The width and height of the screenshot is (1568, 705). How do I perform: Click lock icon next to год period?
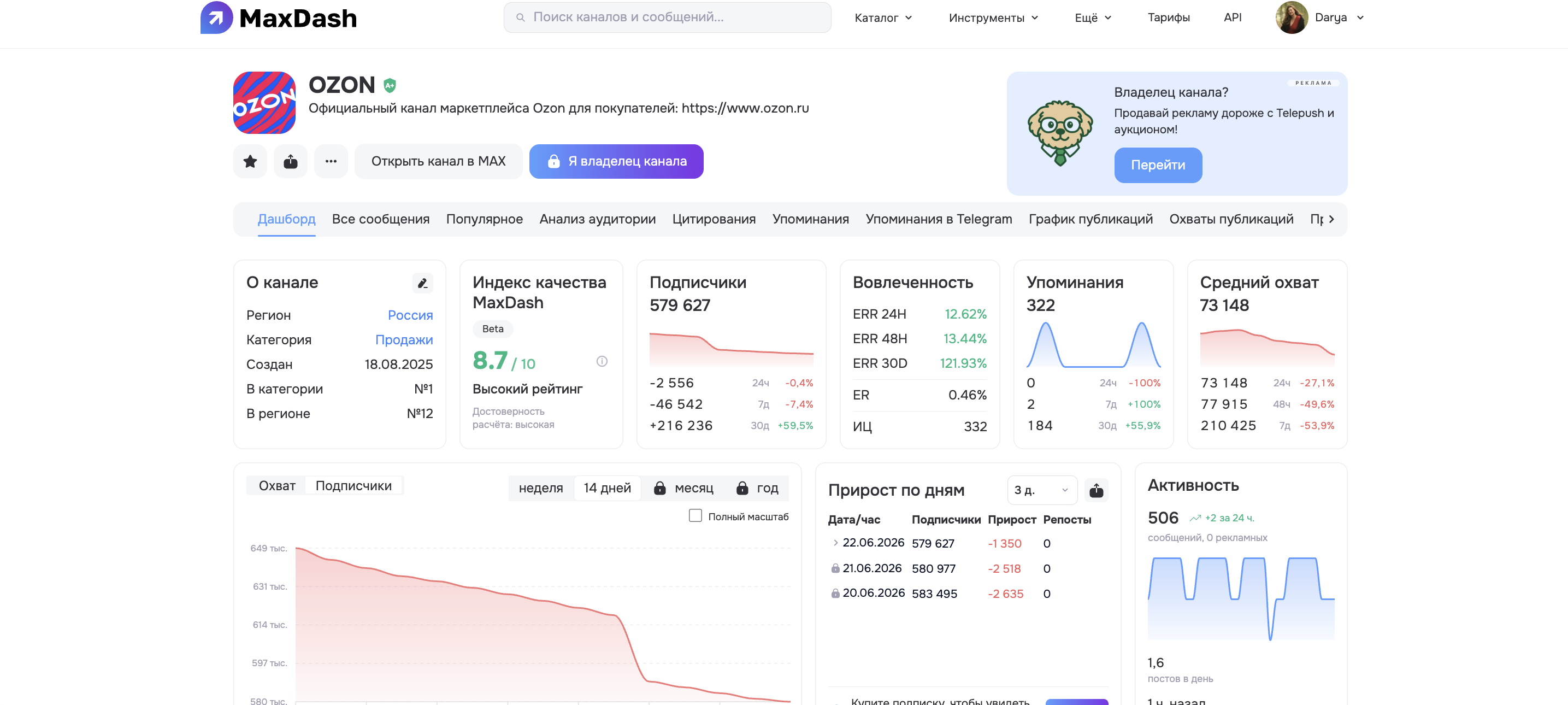741,488
